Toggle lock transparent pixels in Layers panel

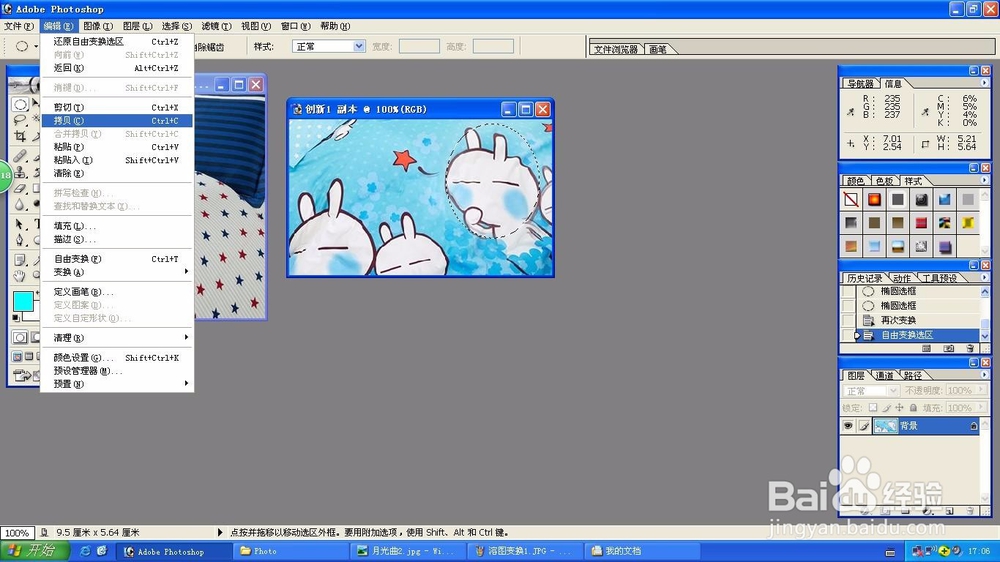pyautogui.click(x=872, y=407)
